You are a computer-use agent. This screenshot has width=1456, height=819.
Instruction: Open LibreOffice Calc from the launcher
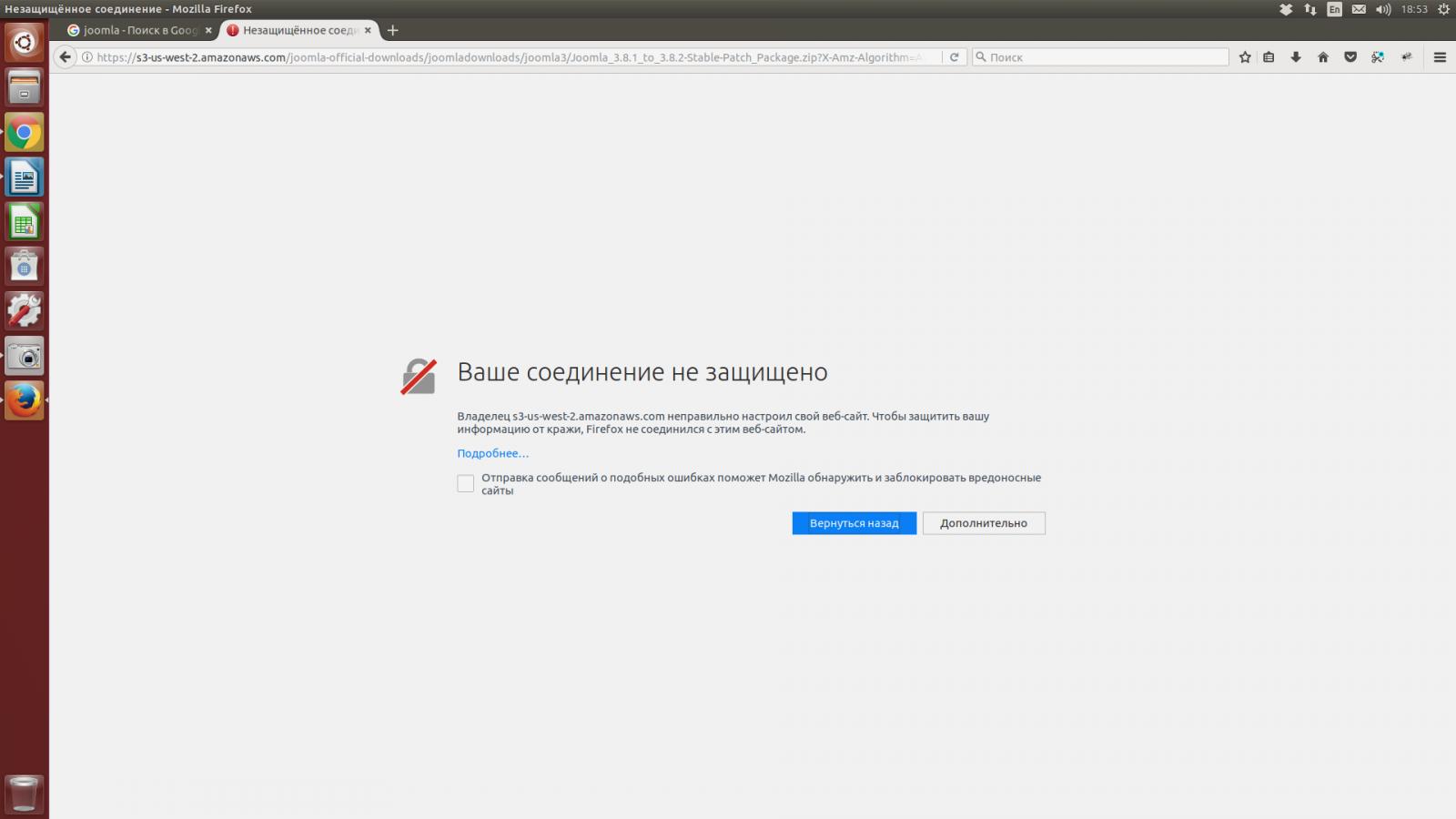coord(25,221)
